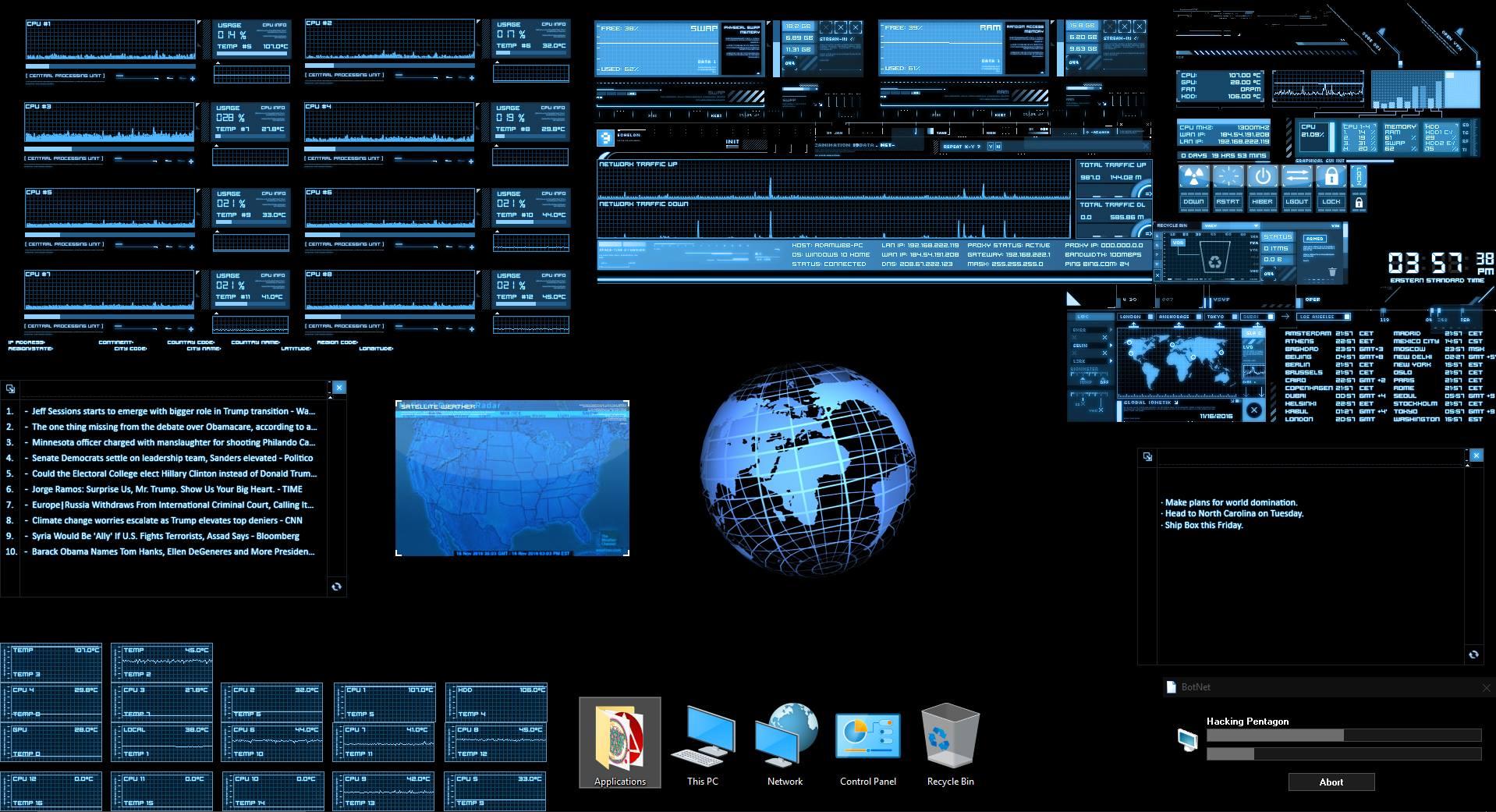Open the Applications folder icon
The image size is (1496, 812).
(620, 742)
